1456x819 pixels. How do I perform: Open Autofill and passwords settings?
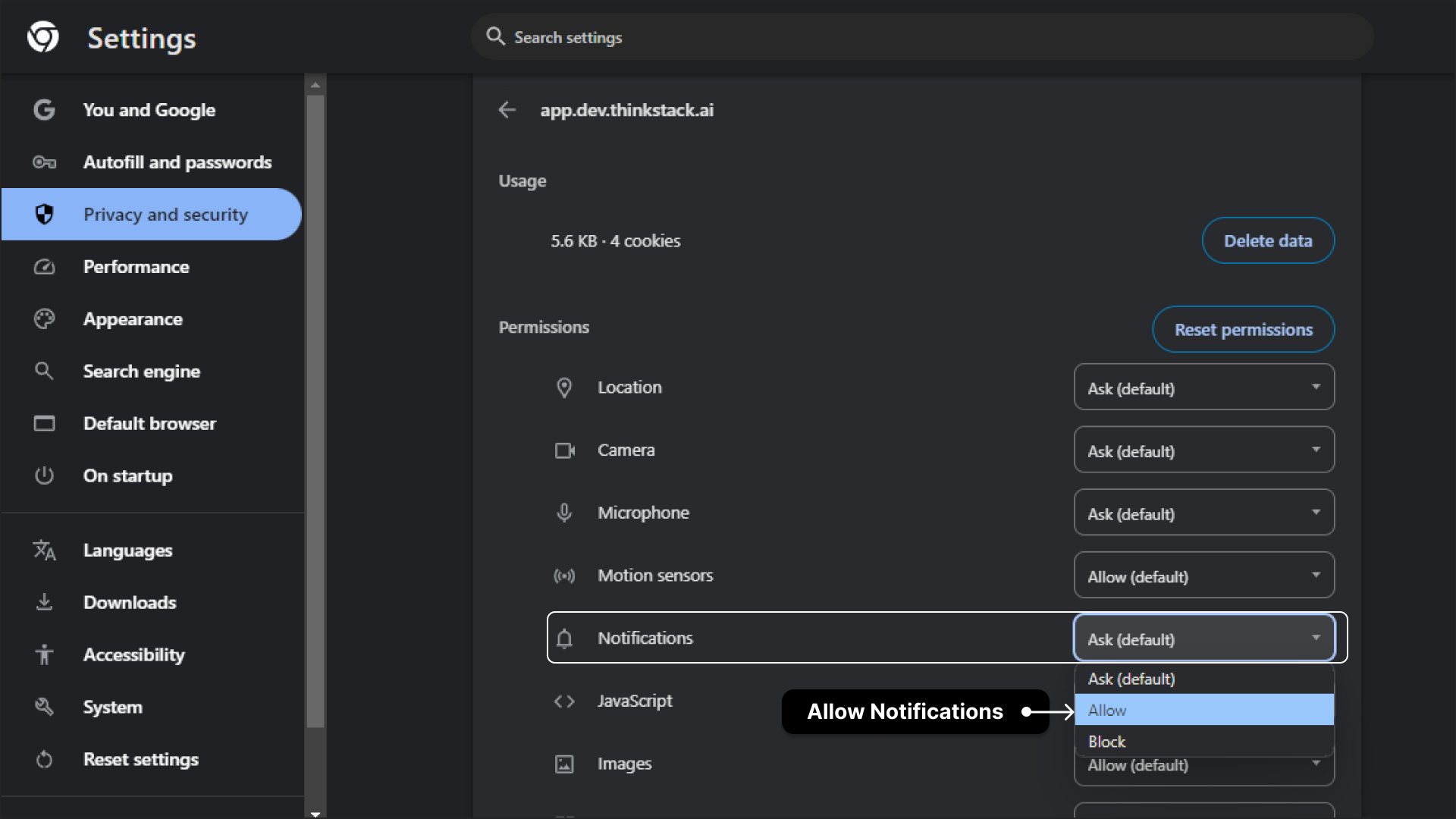click(x=152, y=162)
